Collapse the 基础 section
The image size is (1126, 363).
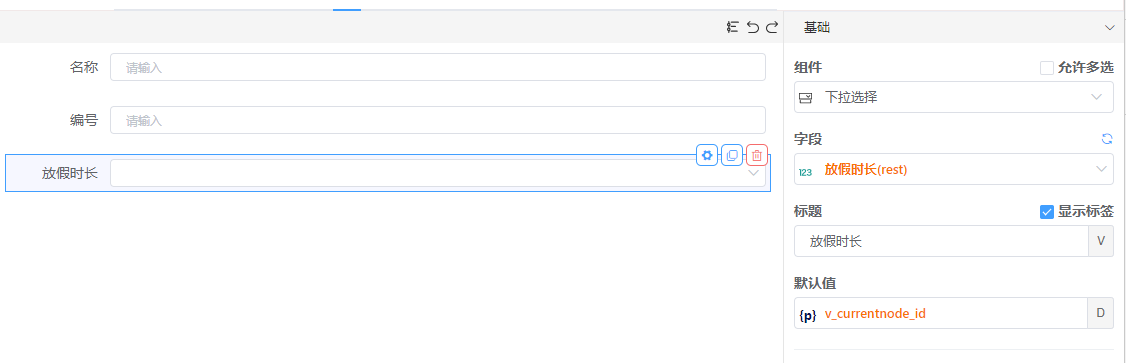[1108, 28]
